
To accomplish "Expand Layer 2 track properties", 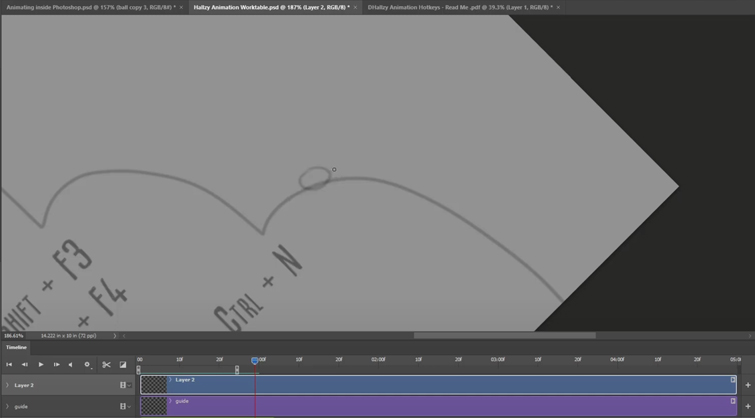I will (7, 385).
